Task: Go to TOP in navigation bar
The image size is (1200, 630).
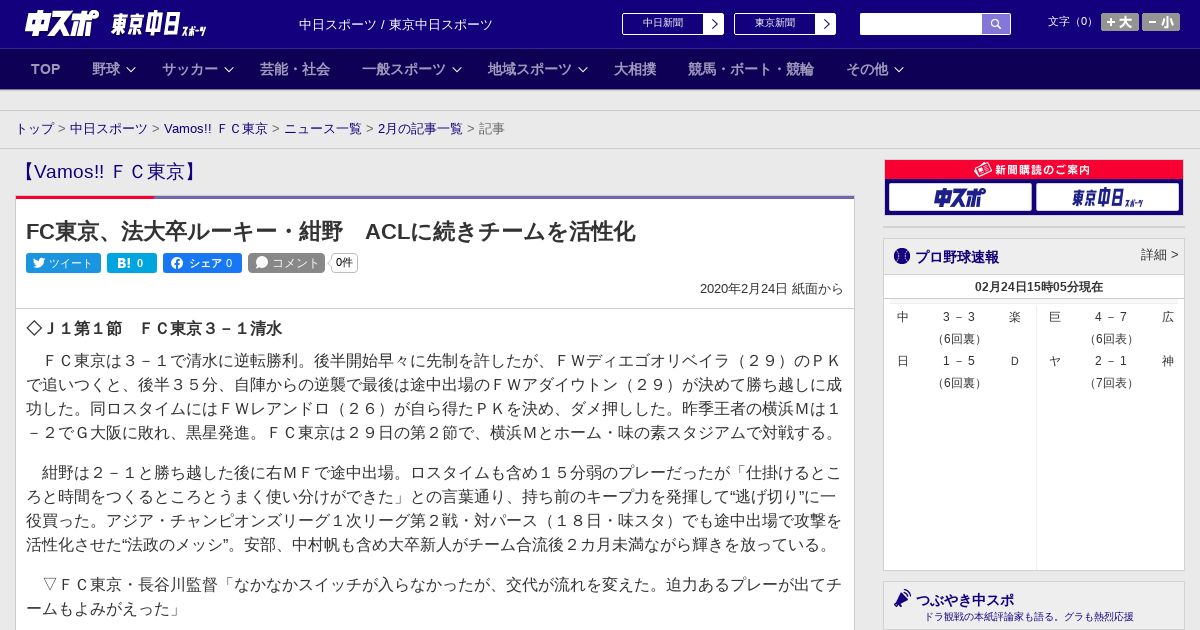Action: coord(46,69)
